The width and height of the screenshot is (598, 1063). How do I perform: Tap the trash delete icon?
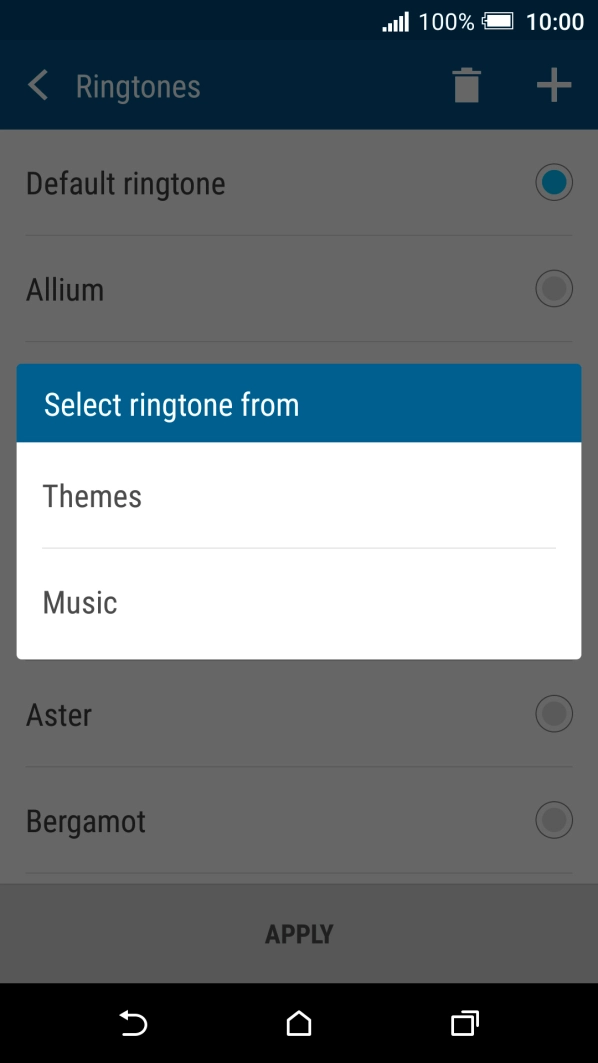coord(466,86)
